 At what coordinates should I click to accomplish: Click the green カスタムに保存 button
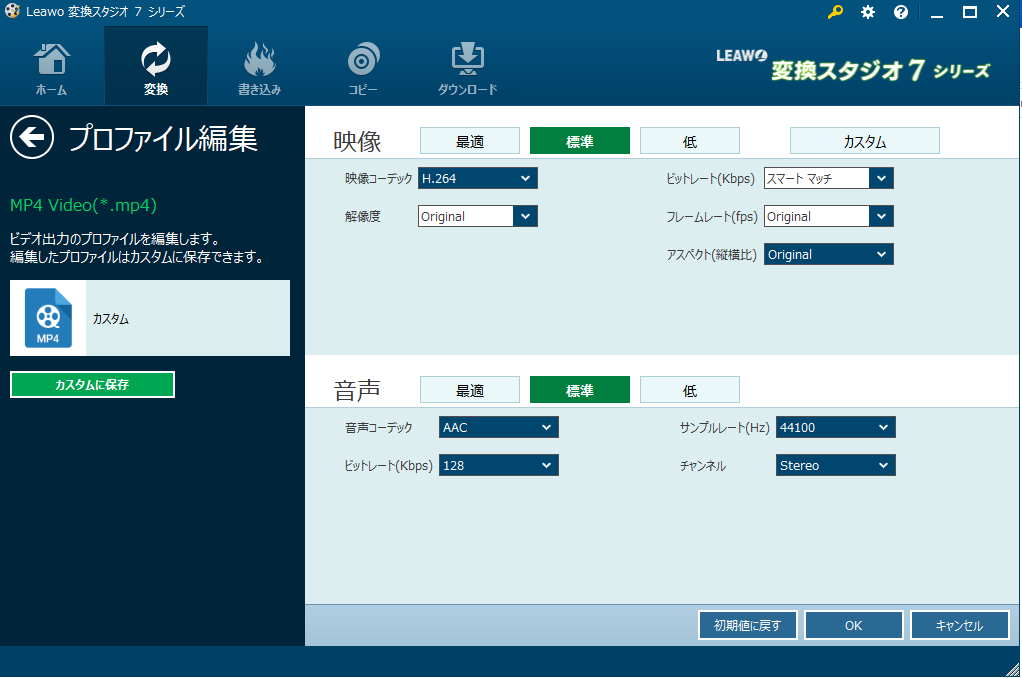point(92,385)
